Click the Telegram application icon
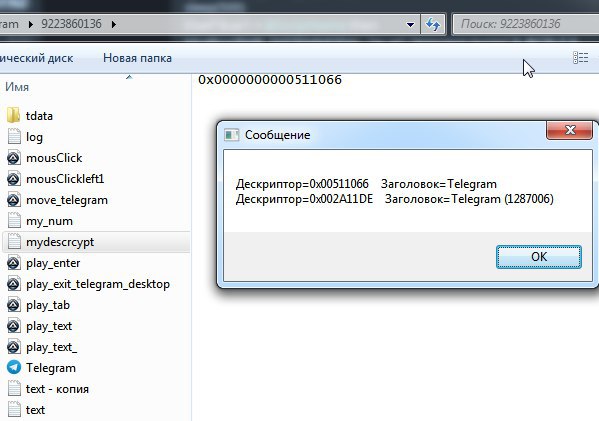This screenshot has width=599, height=421. click(x=14, y=367)
